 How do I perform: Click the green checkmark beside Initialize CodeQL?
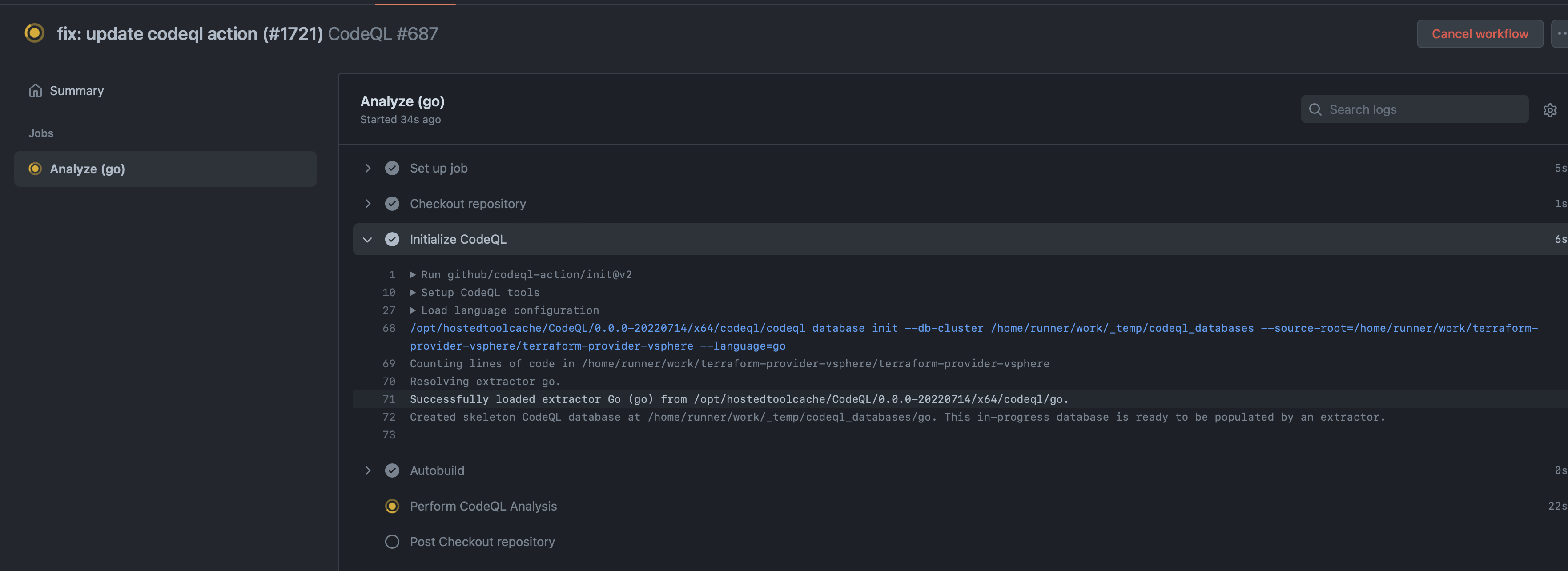pyautogui.click(x=392, y=239)
